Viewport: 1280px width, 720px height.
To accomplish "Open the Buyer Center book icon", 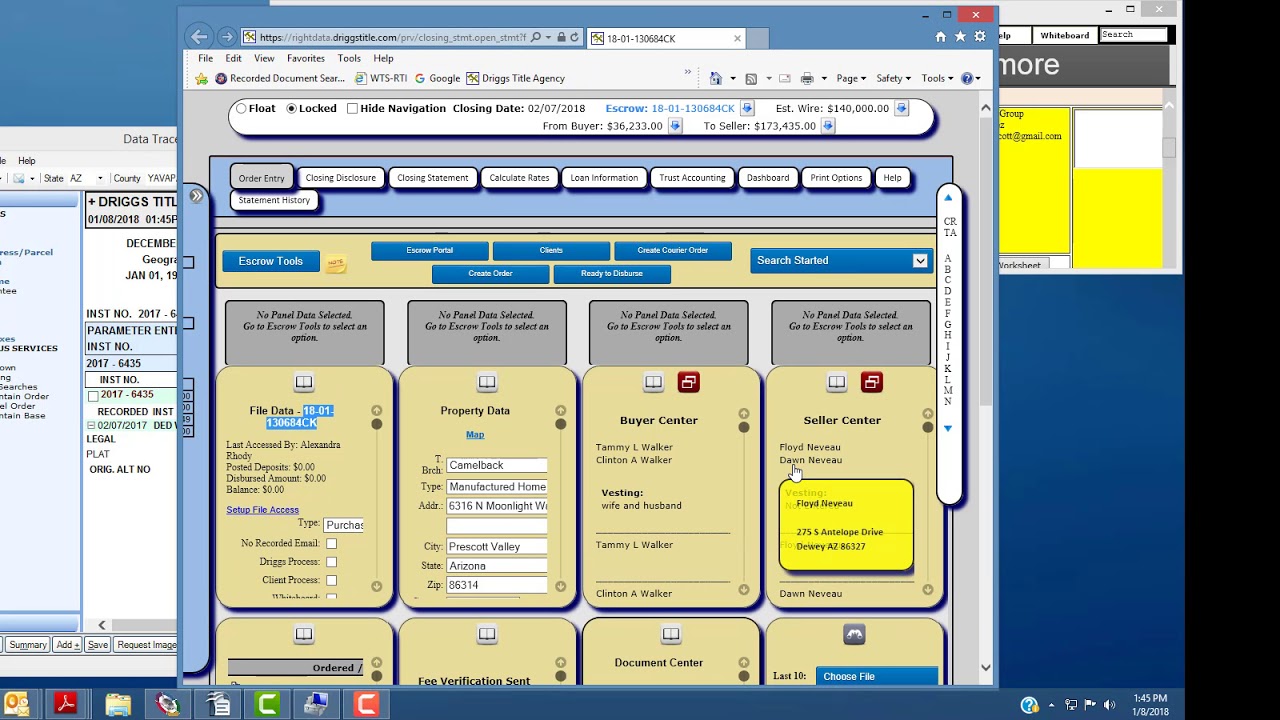I will coord(653,383).
